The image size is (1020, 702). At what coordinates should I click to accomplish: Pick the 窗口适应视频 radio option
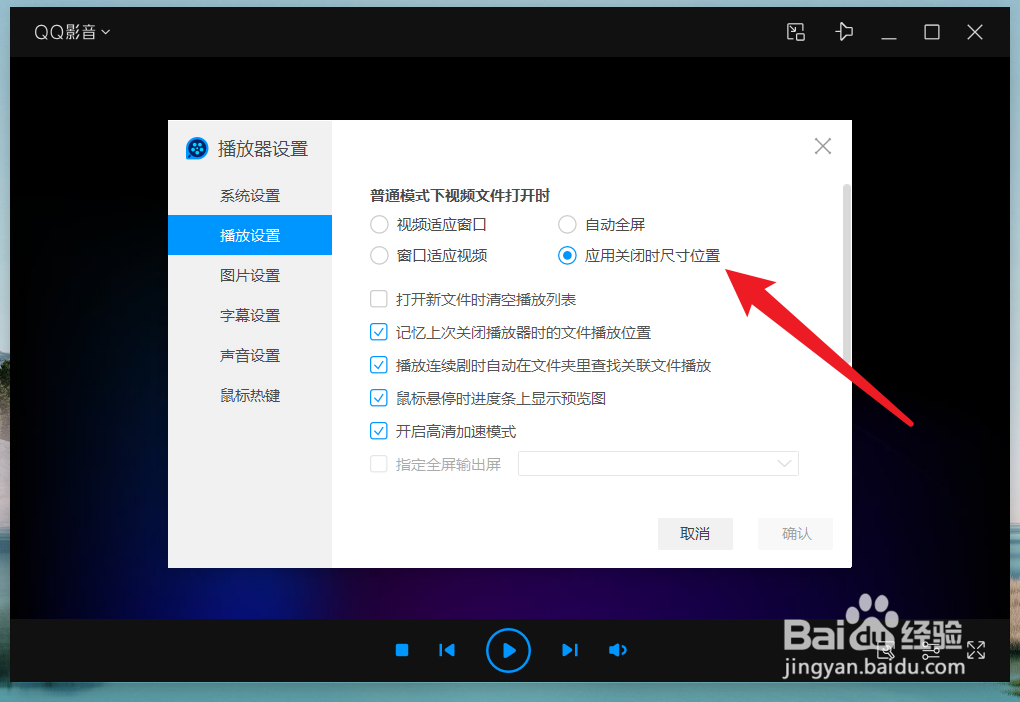click(x=379, y=256)
